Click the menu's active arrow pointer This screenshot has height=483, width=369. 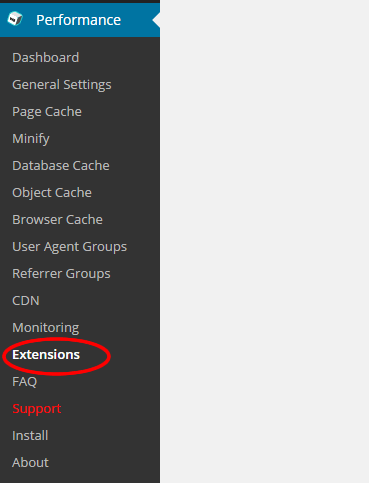point(156,20)
